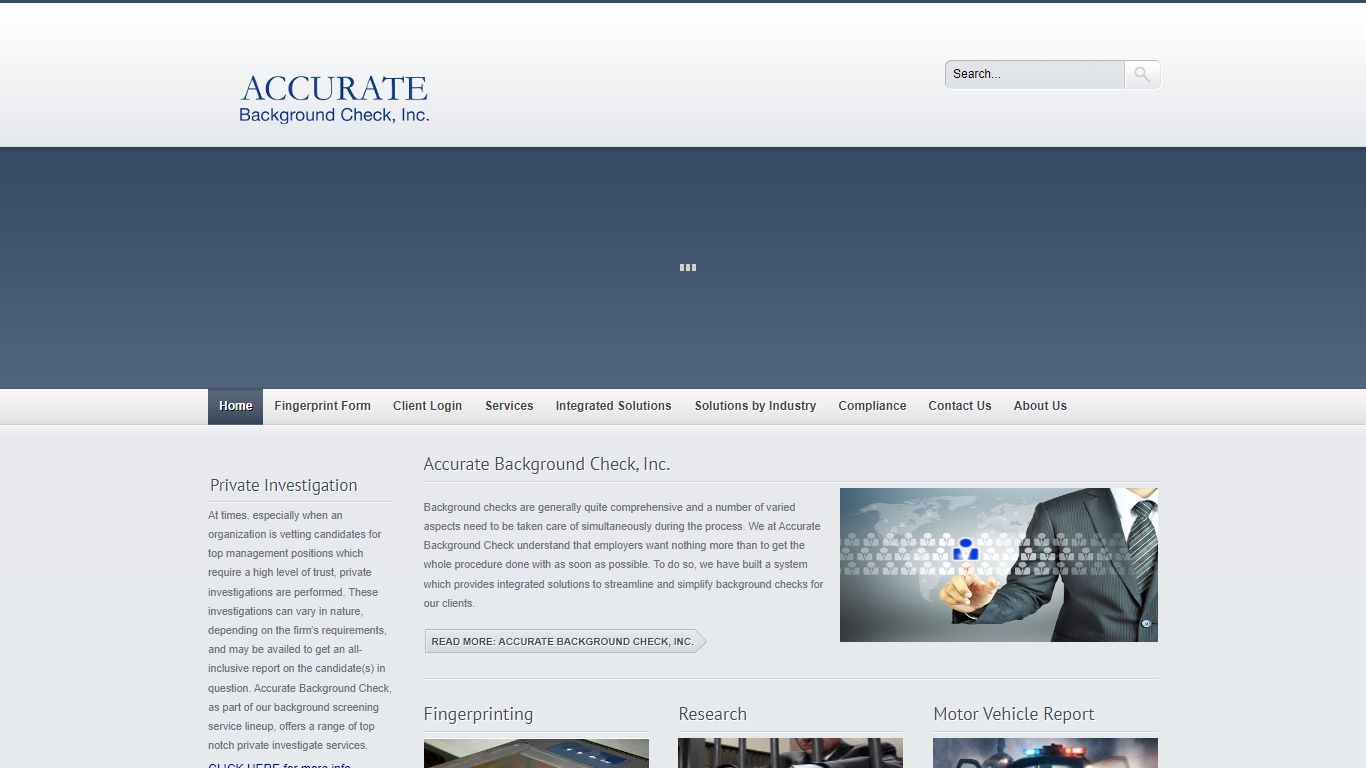Open the Fingerprint Form menu item
The width and height of the screenshot is (1366, 768).
tap(322, 406)
